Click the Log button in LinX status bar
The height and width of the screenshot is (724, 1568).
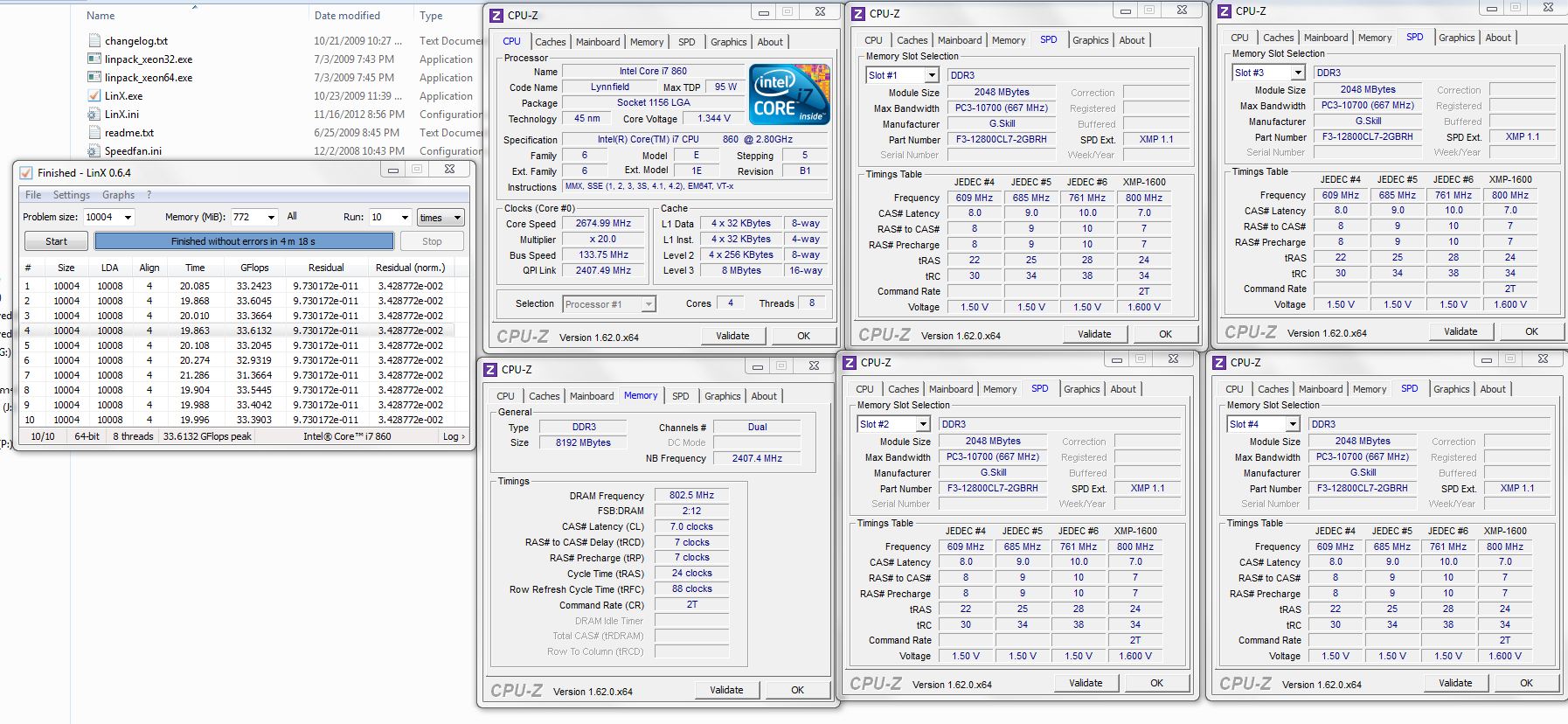click(x=454, y=436)
